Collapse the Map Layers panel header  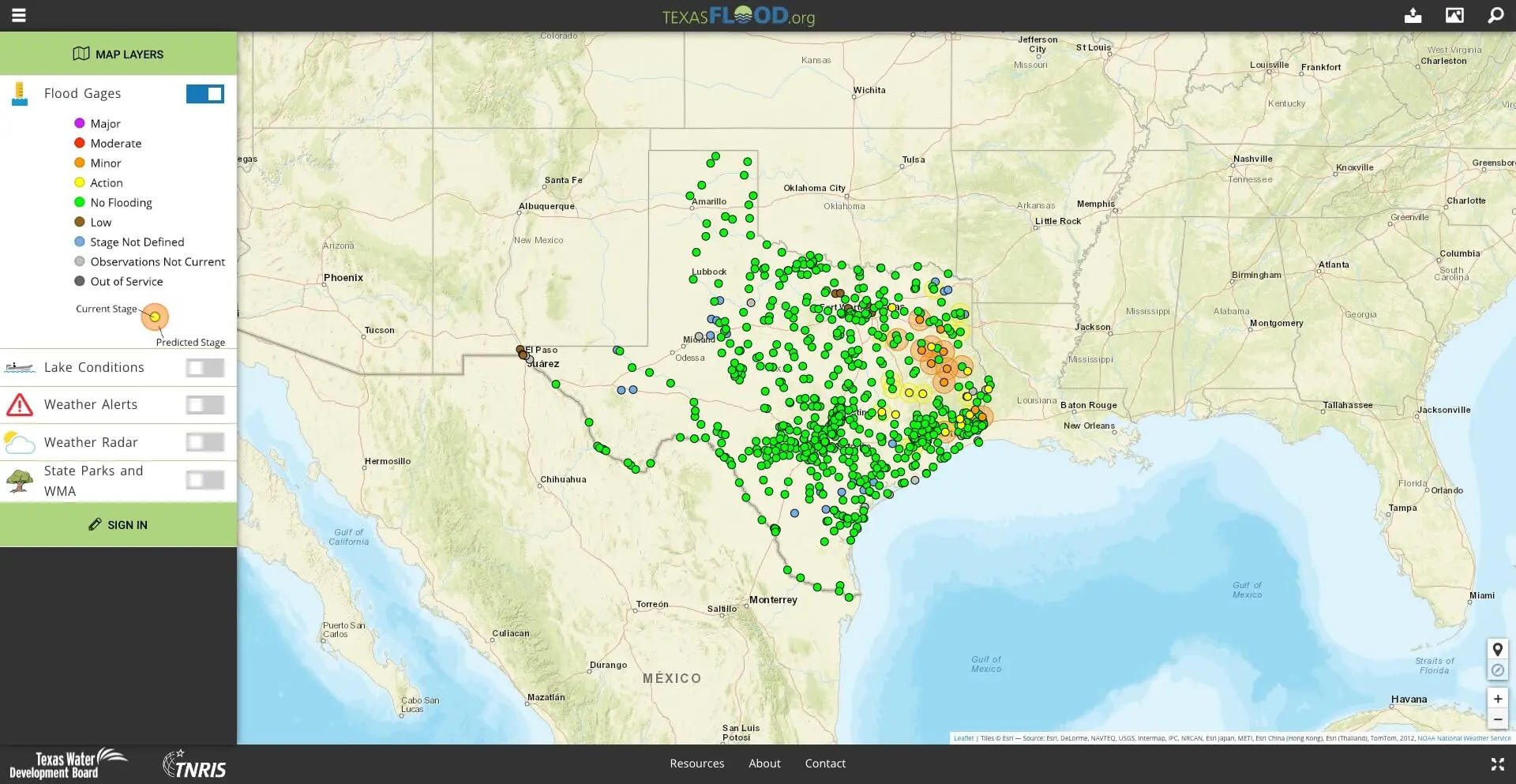pos(118,54)
